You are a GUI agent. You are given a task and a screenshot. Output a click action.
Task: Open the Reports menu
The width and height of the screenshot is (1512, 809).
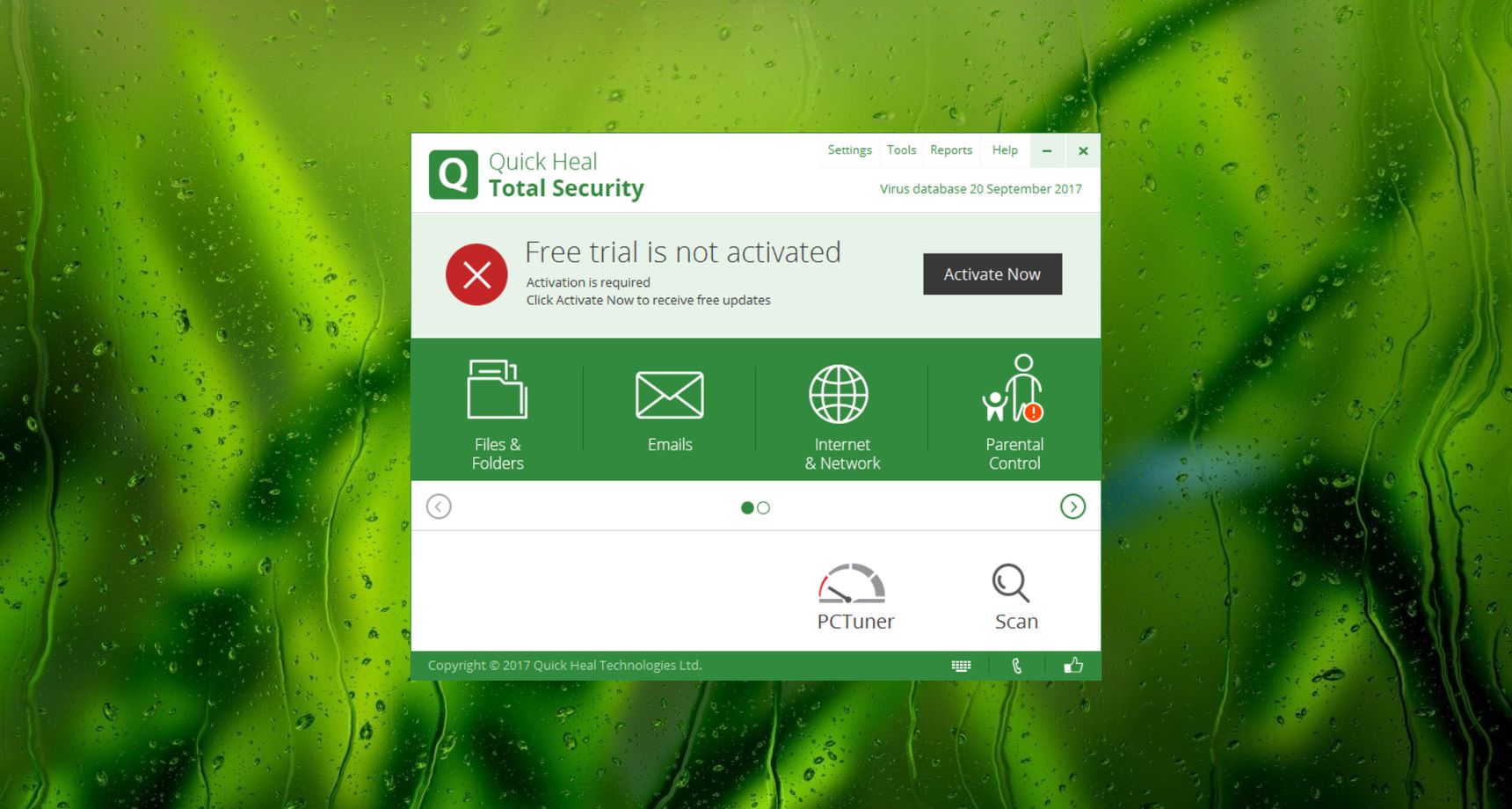click(x=951, y=150)
